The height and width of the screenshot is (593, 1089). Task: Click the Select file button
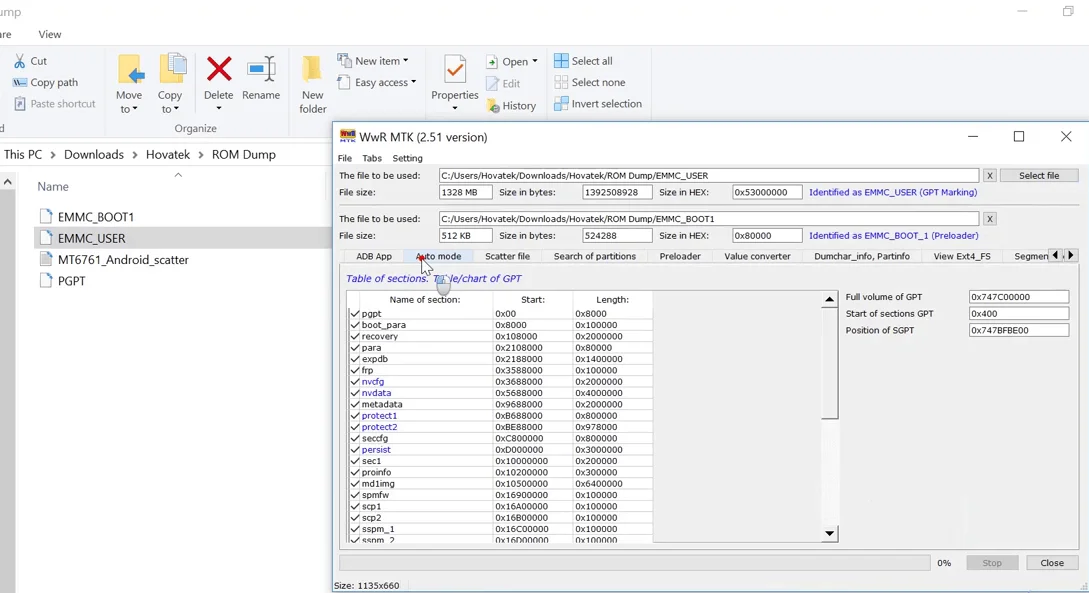coord(1039,176)
